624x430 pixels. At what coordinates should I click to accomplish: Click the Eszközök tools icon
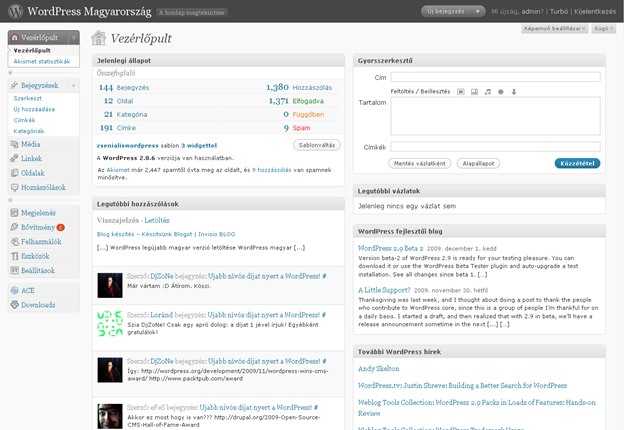tap(14, 256)
